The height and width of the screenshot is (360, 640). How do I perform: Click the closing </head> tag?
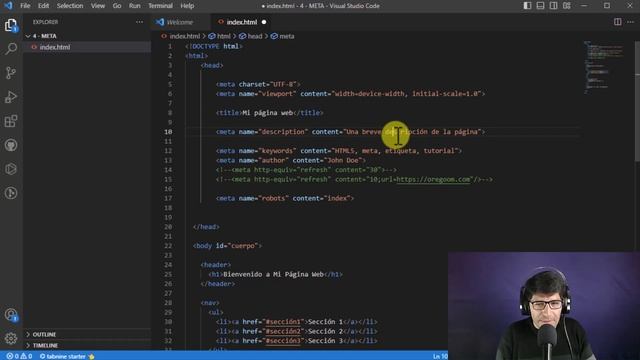click(x=206, y=227)
